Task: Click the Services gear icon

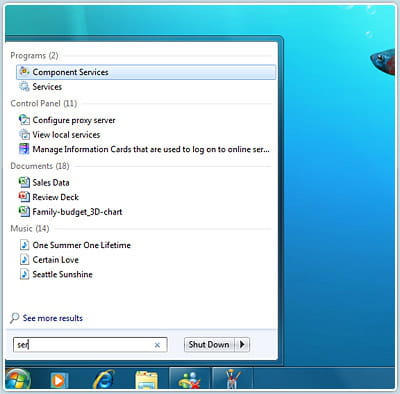Action: [x=24, y=87]
